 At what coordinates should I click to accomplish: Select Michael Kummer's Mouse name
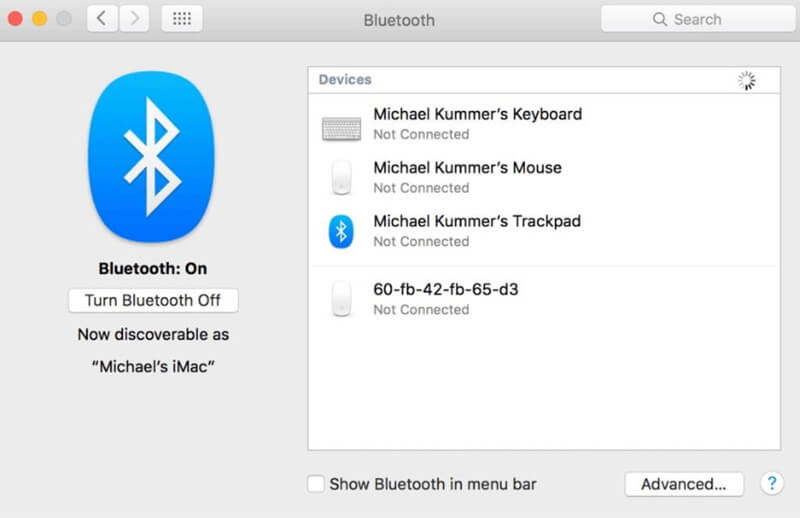tap(467, 167)
